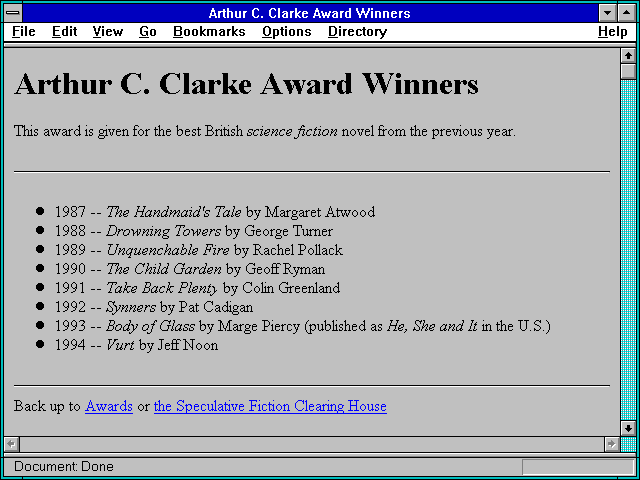The height and width of the screenshot is (480, 640).
Task: Click the 1988 Drowning Towers entry
Action: (x=194, y=231)
